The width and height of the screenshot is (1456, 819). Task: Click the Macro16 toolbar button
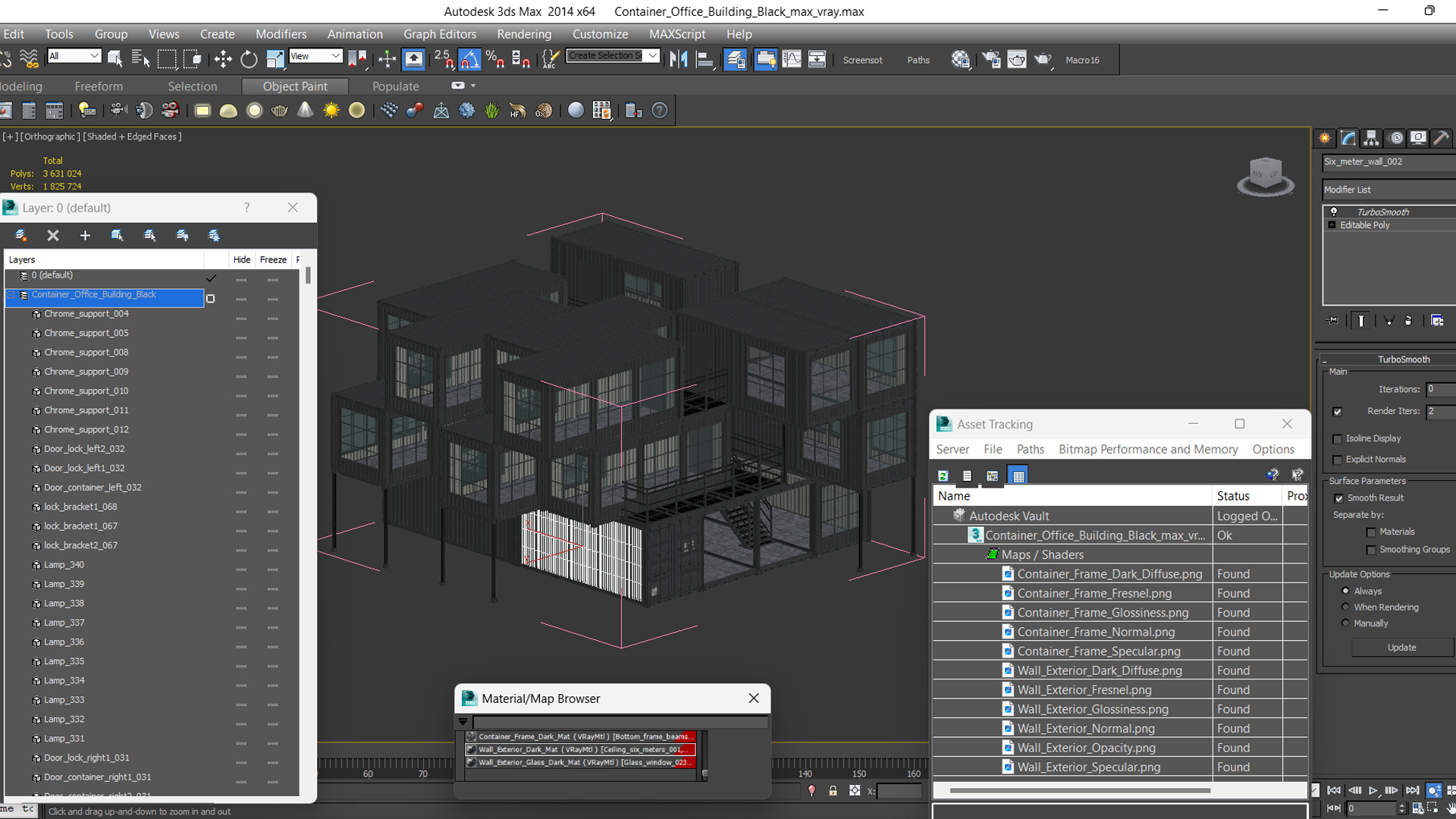coord(1082,60)
